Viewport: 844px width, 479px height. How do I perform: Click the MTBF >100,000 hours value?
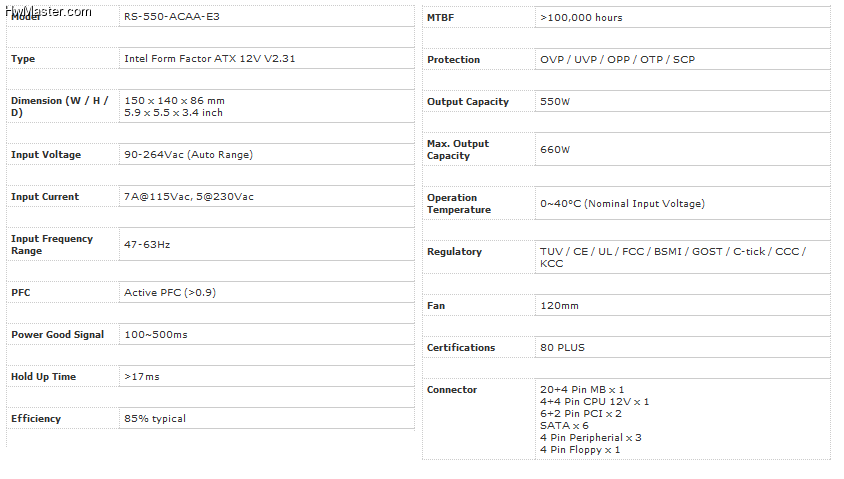[x=581, y=18]
